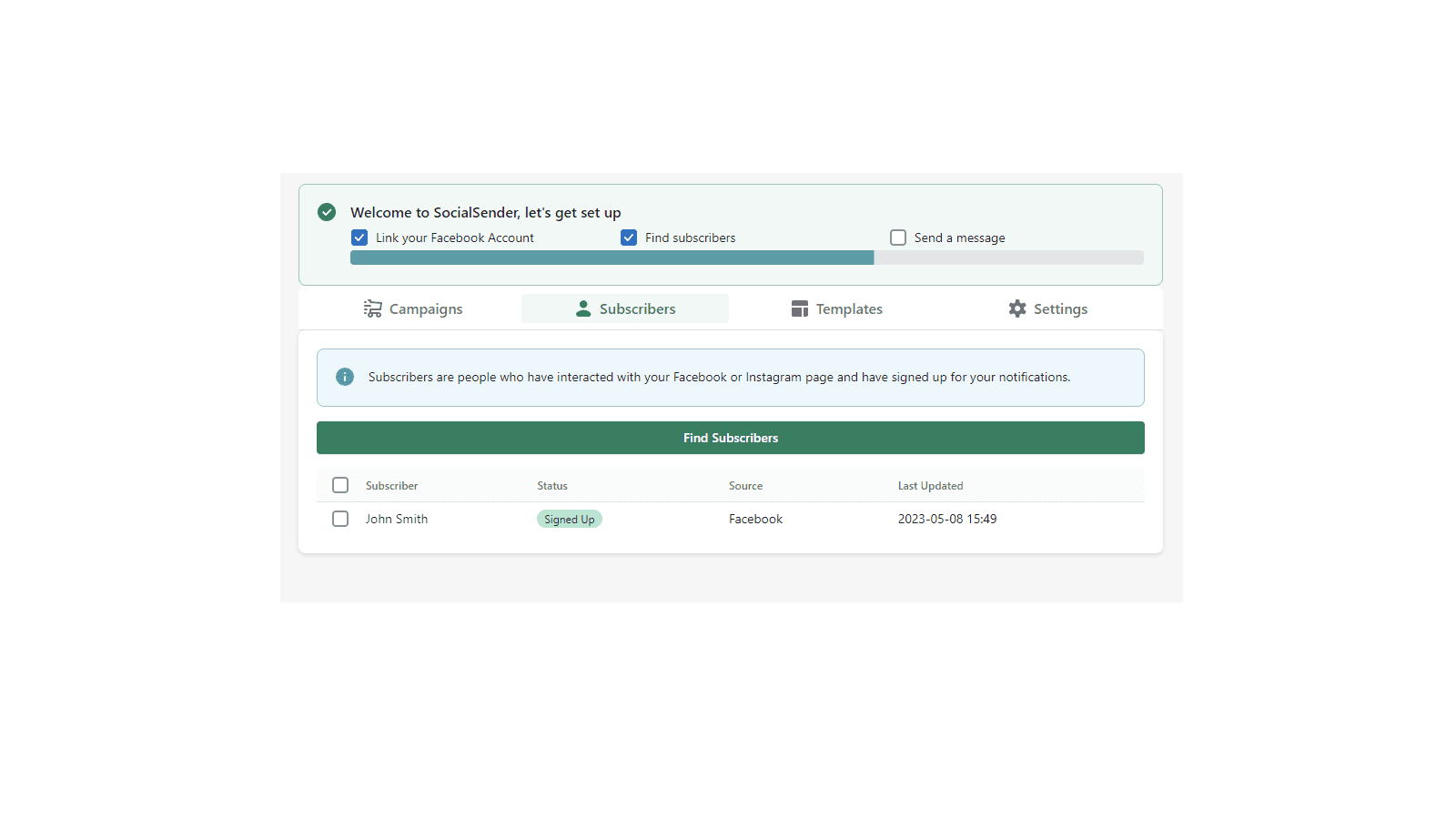The height and width of the screenshot is (819, 1456).
Task: Click the Campaigns cart icon
Action: pyautogui.click(x=372, y=308)
